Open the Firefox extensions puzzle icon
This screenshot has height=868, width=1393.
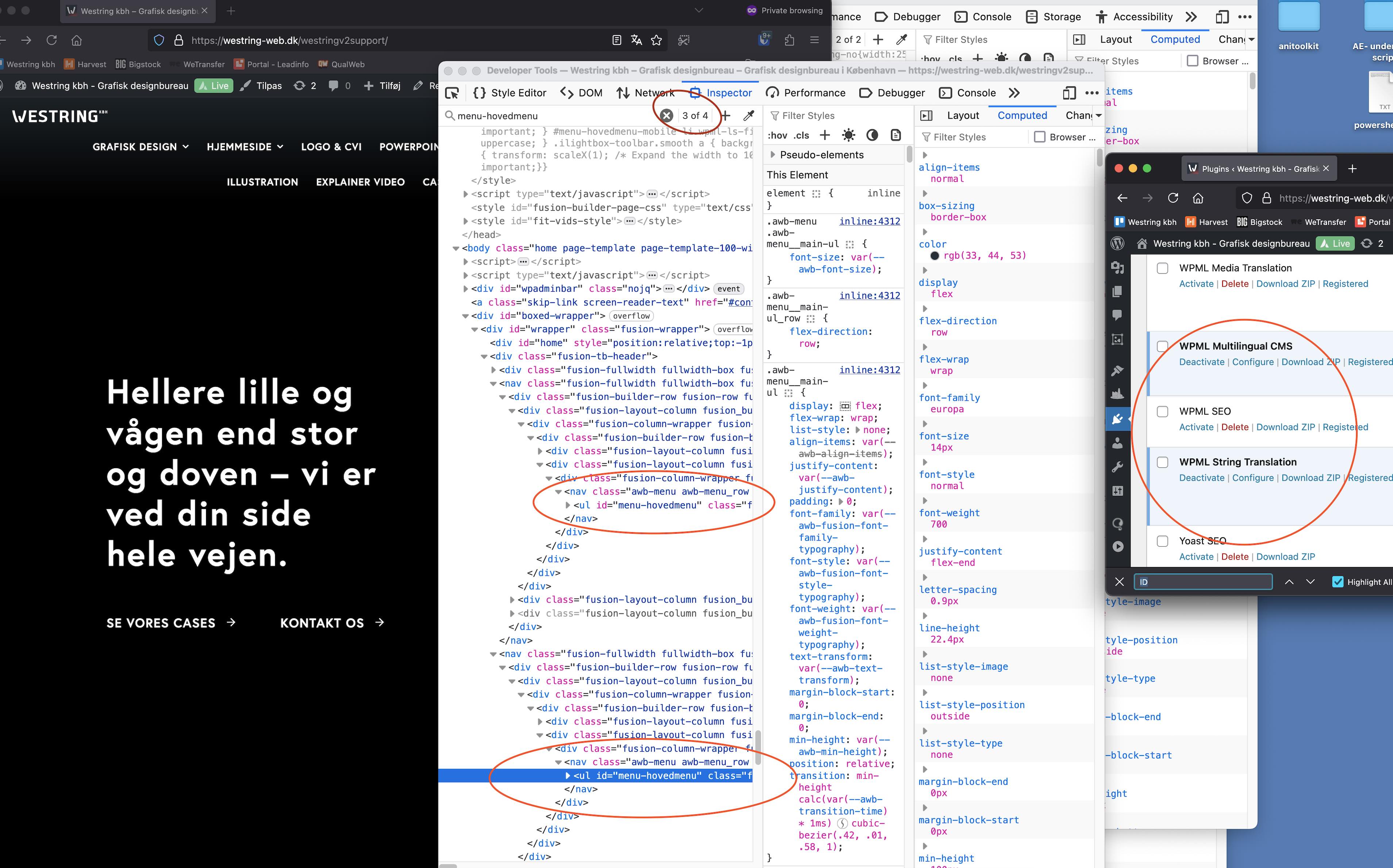pos(790,40)
